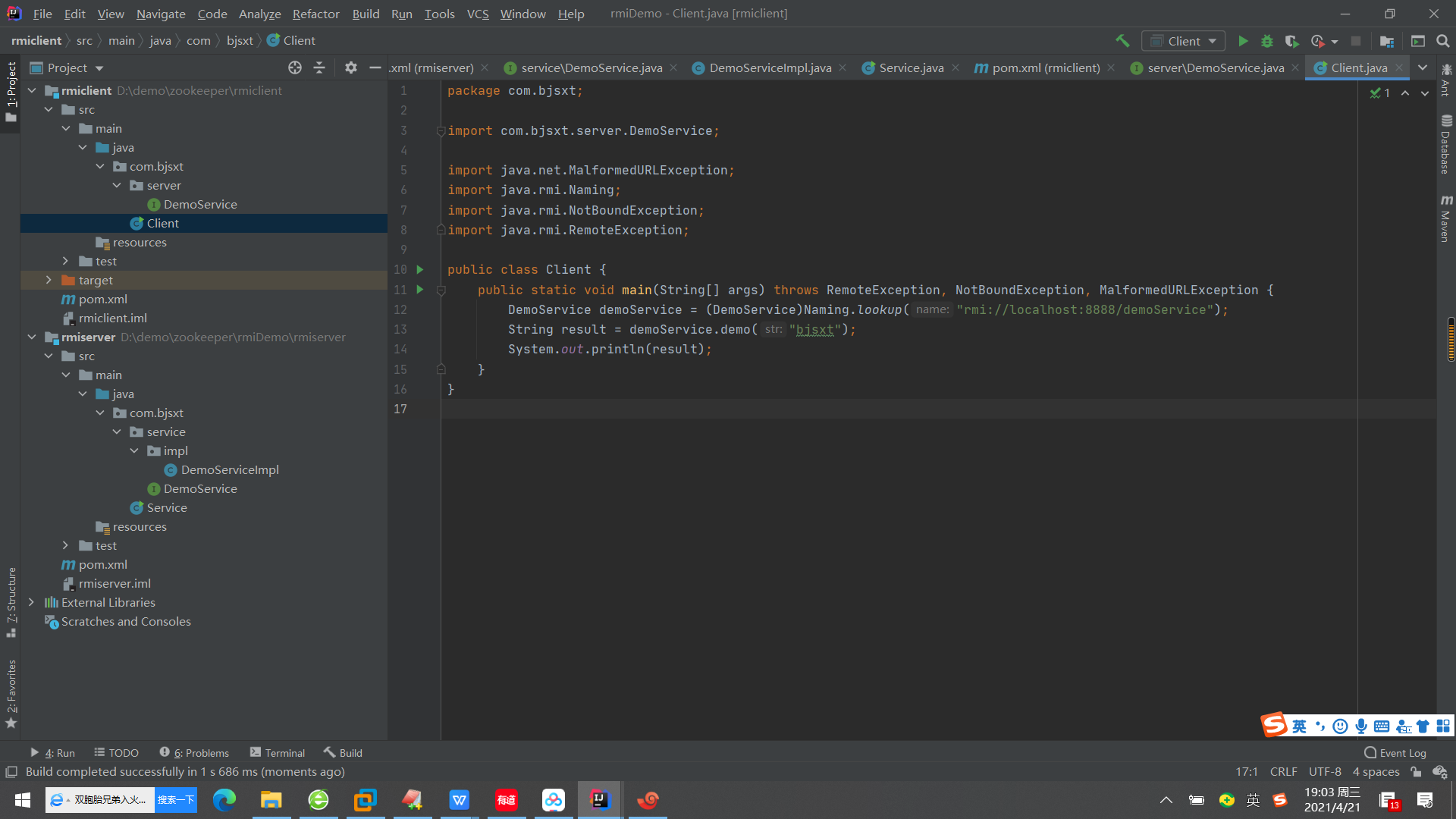Close the Client.java tab

pos(1400,67)
